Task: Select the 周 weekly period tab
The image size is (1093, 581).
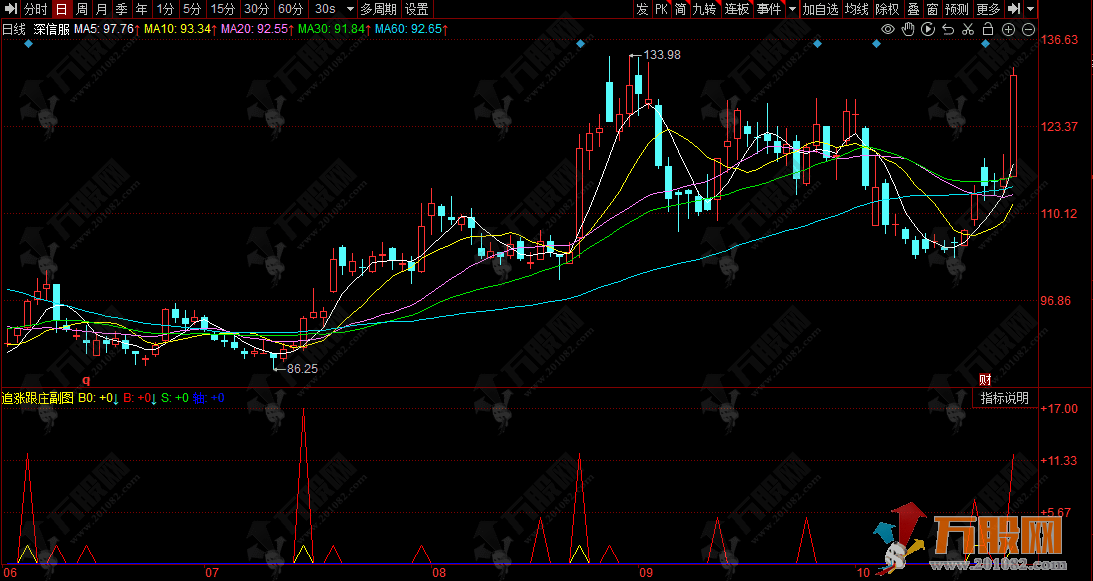Action: click(x=81, y=9)
